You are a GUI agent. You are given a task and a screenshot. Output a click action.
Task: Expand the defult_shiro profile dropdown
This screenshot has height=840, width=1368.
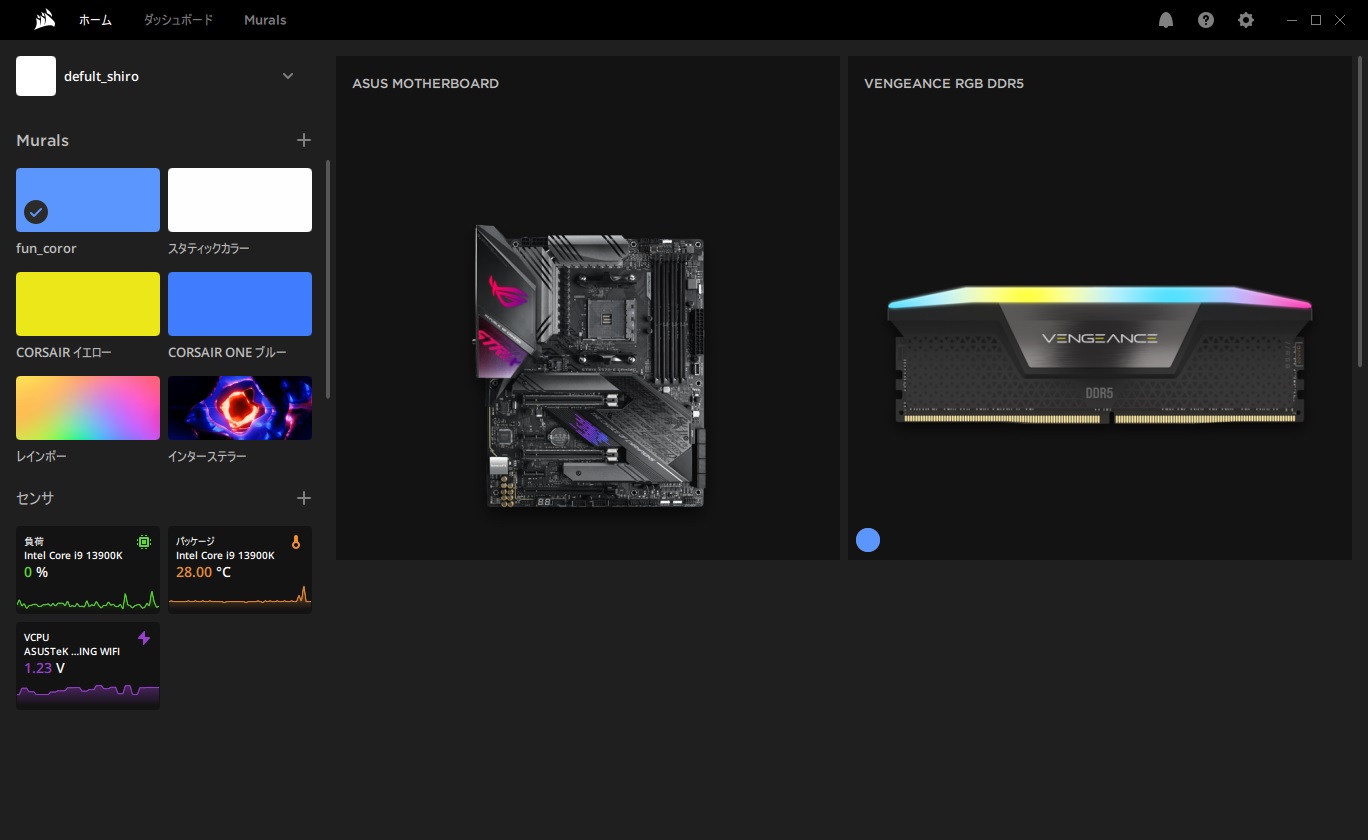pos(288,76)
